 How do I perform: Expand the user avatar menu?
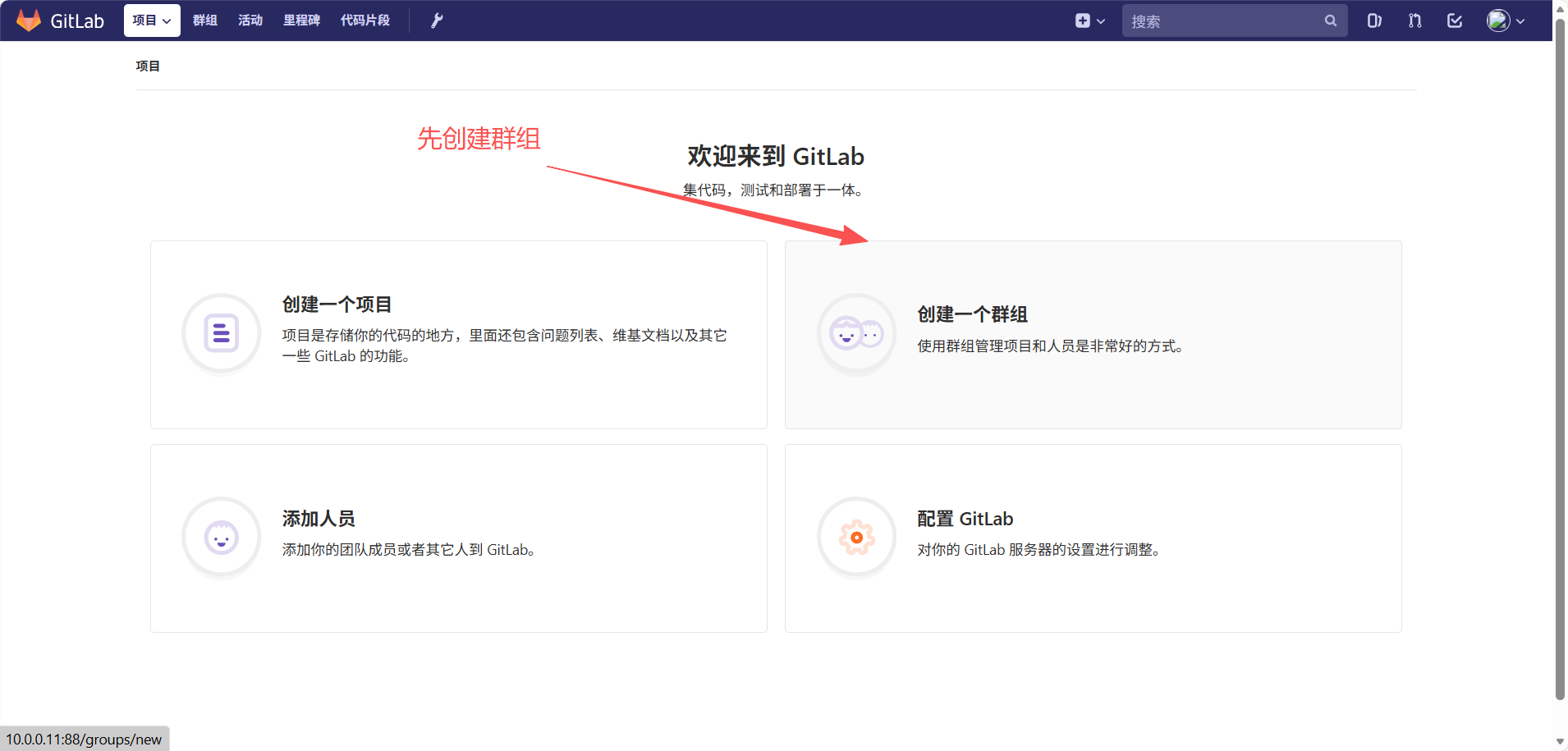tap(1506, 21)
